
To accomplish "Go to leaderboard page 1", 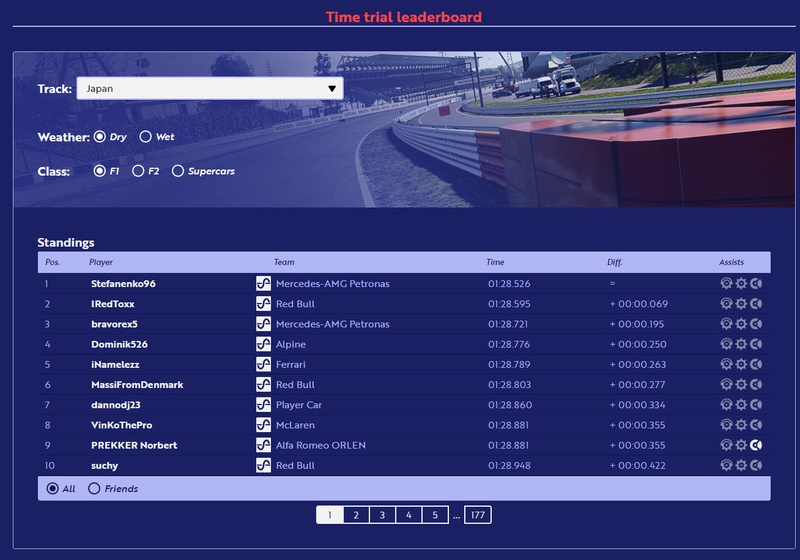I will click(x=330, y=515).
